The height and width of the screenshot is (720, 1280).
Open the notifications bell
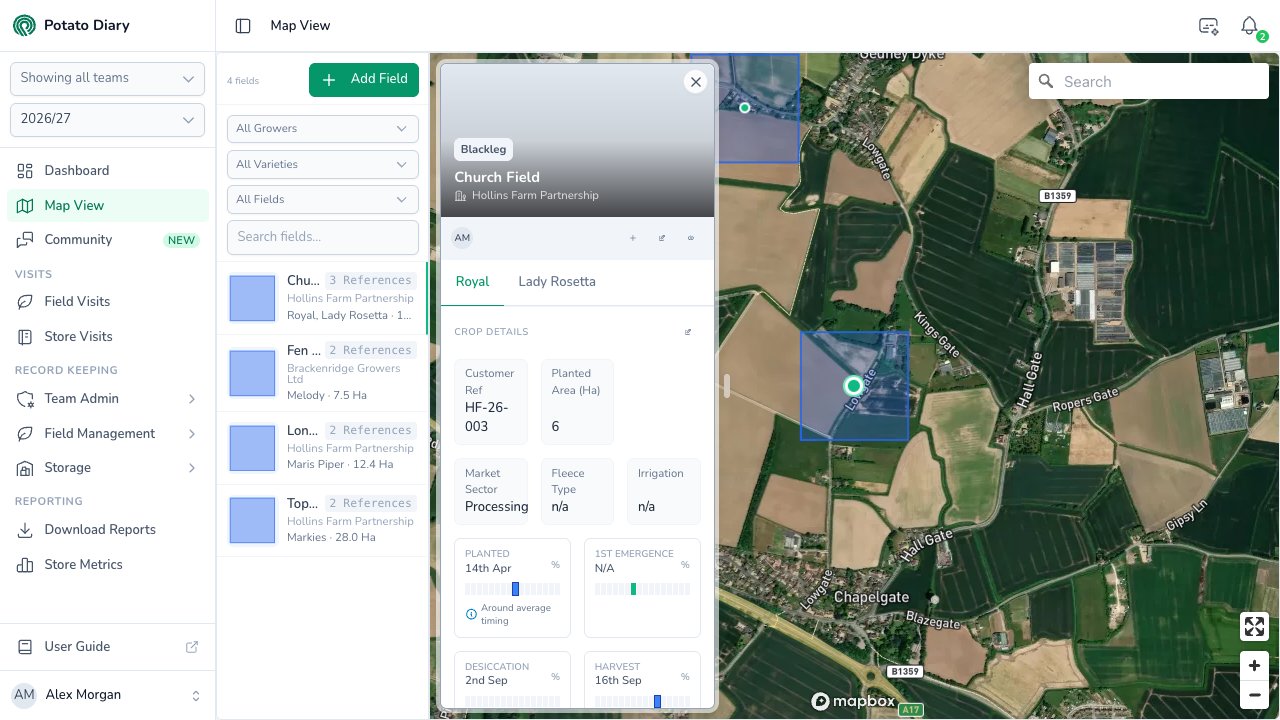click(x=1249, y=26)
